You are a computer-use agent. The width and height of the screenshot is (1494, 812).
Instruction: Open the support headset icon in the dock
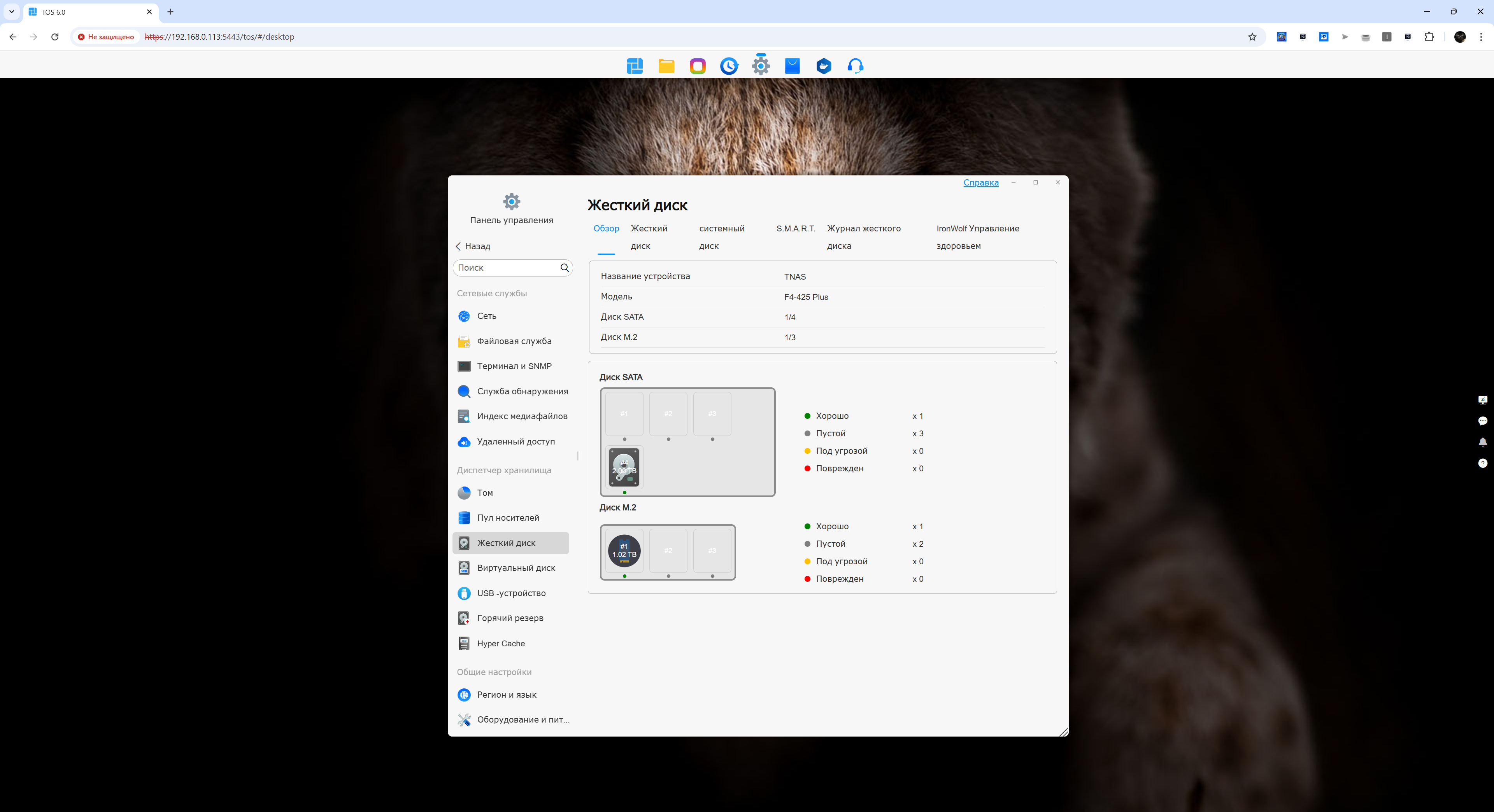click(x=855, y=66)
